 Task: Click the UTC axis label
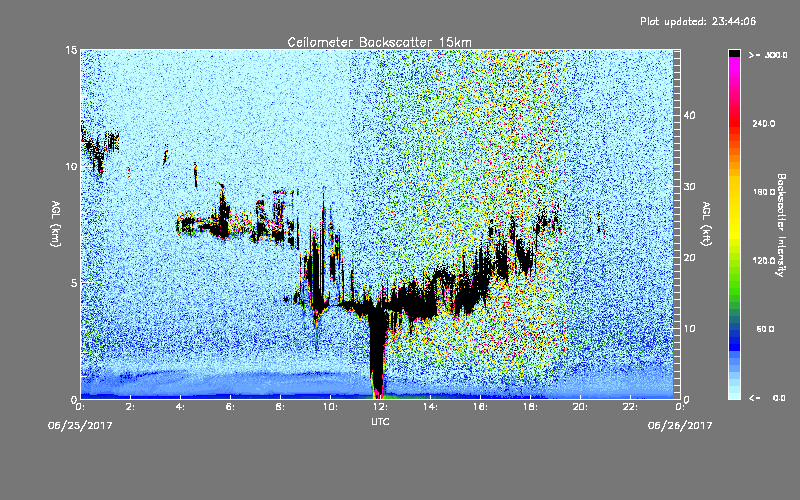tap(380, 421)
